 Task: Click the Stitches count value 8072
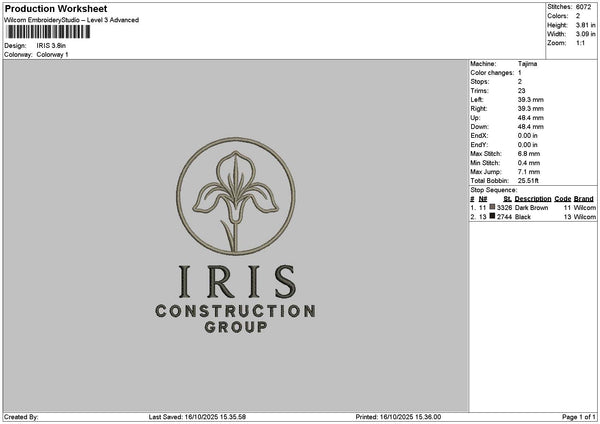pos(584,7)
